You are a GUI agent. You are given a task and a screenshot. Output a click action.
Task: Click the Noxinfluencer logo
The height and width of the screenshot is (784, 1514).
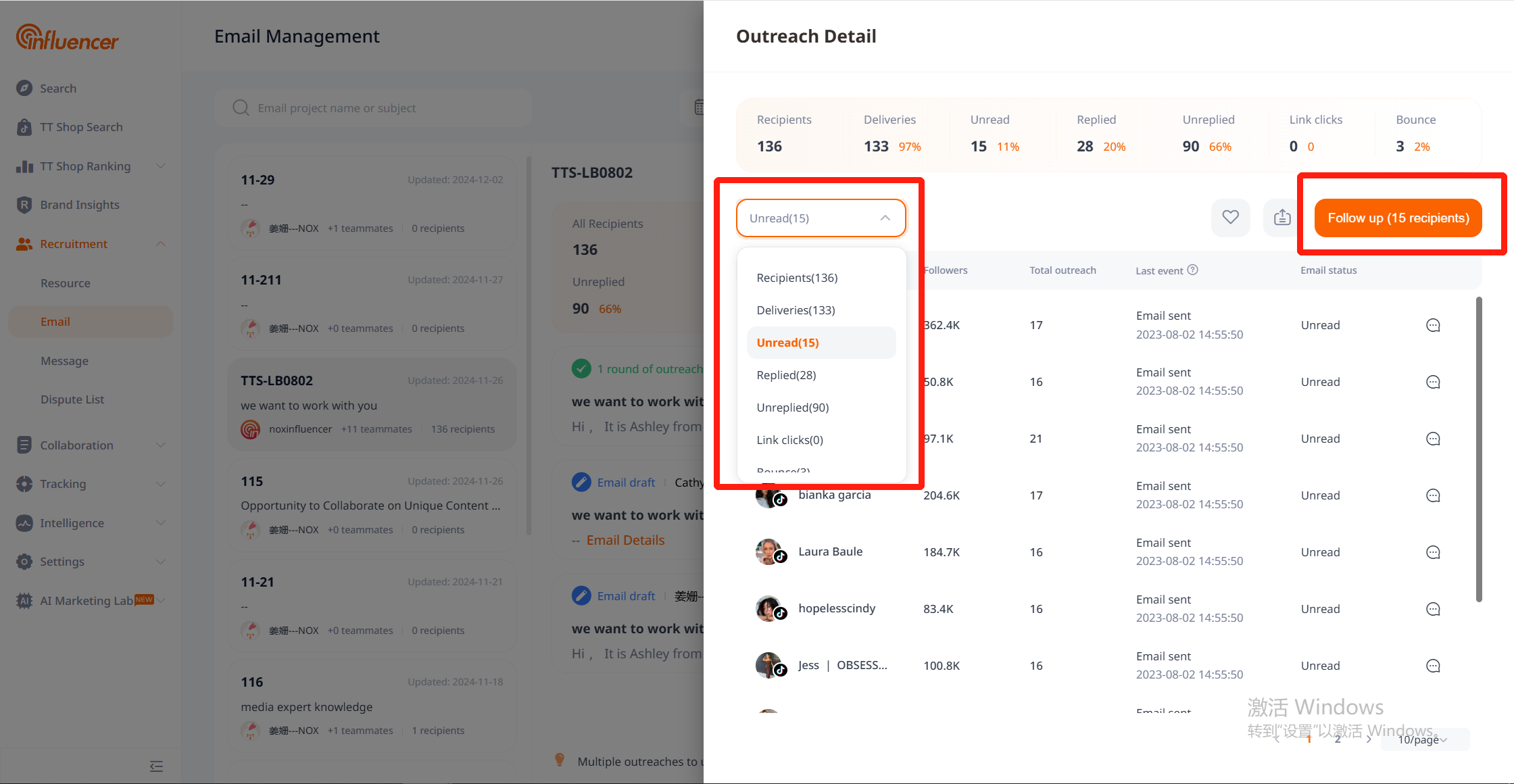[68, 38]
